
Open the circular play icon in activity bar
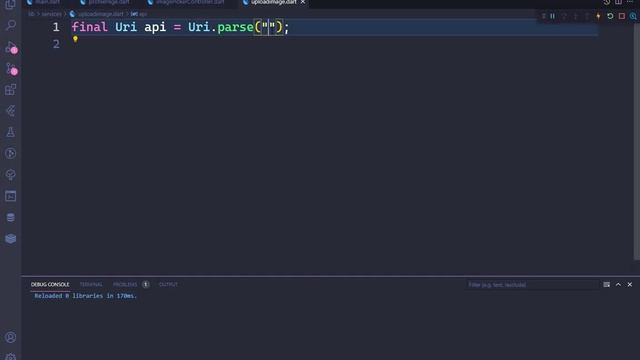point(11,153)
